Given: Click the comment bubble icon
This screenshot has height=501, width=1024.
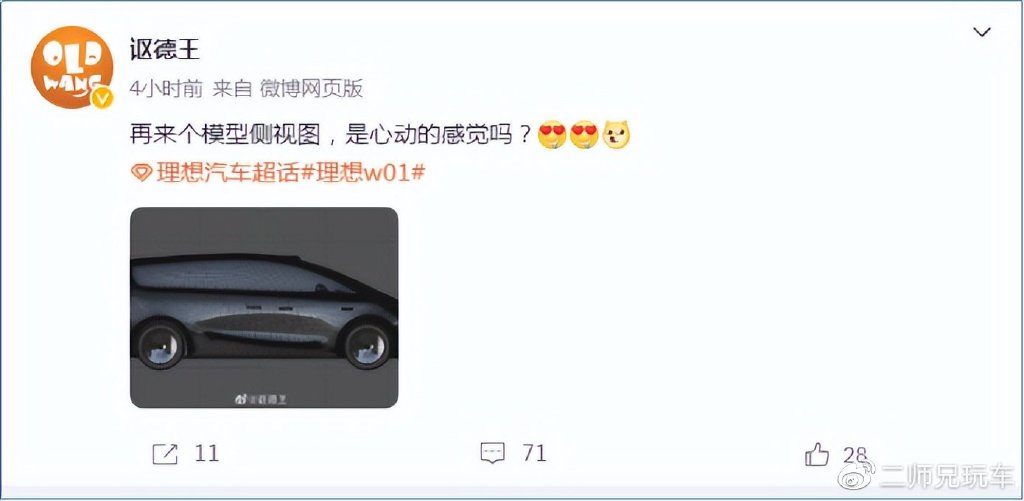Looking at the screenshot, I should click(x=492, y=453).
